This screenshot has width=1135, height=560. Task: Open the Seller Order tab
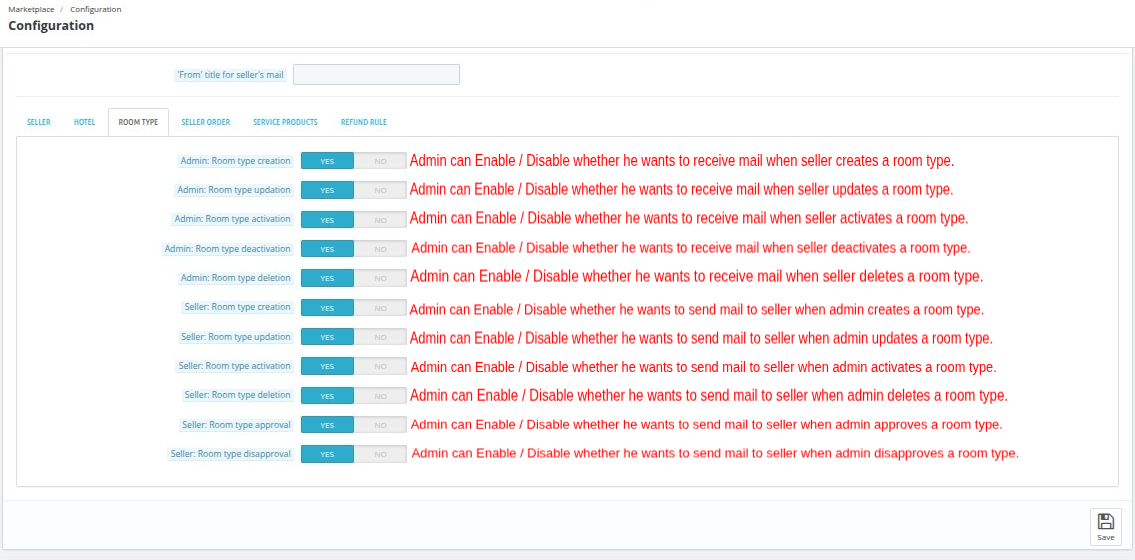click(x=206, y=122)
